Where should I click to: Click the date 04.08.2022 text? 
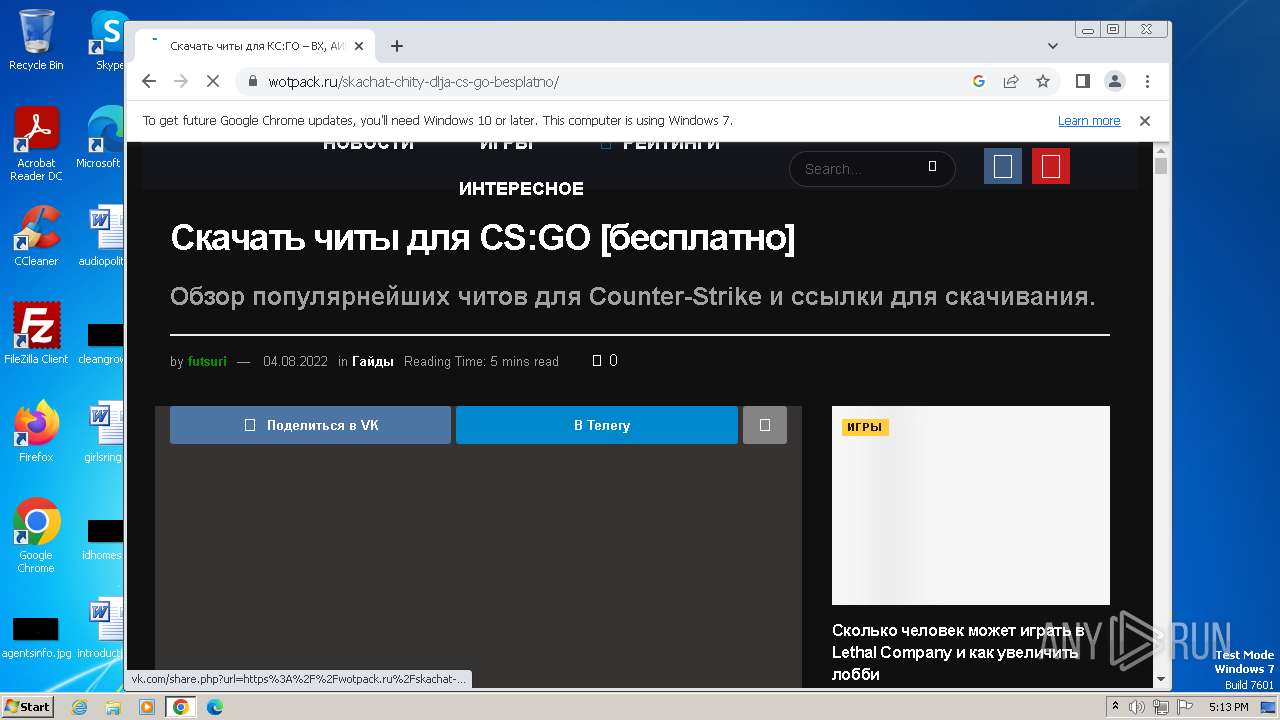click(295, 362)
